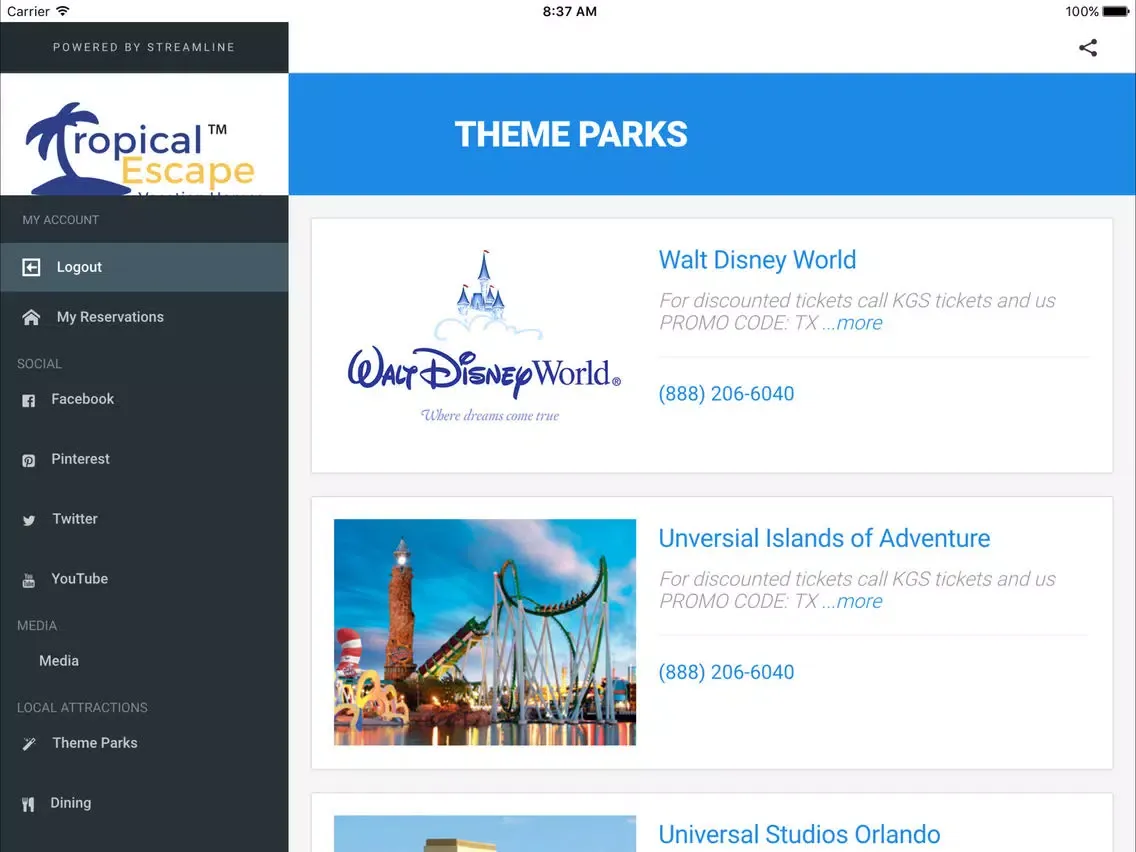The height and width of the screenshot is (852, 1136).
Task: Click the YouTube logo icon
Action: [28, 580]
